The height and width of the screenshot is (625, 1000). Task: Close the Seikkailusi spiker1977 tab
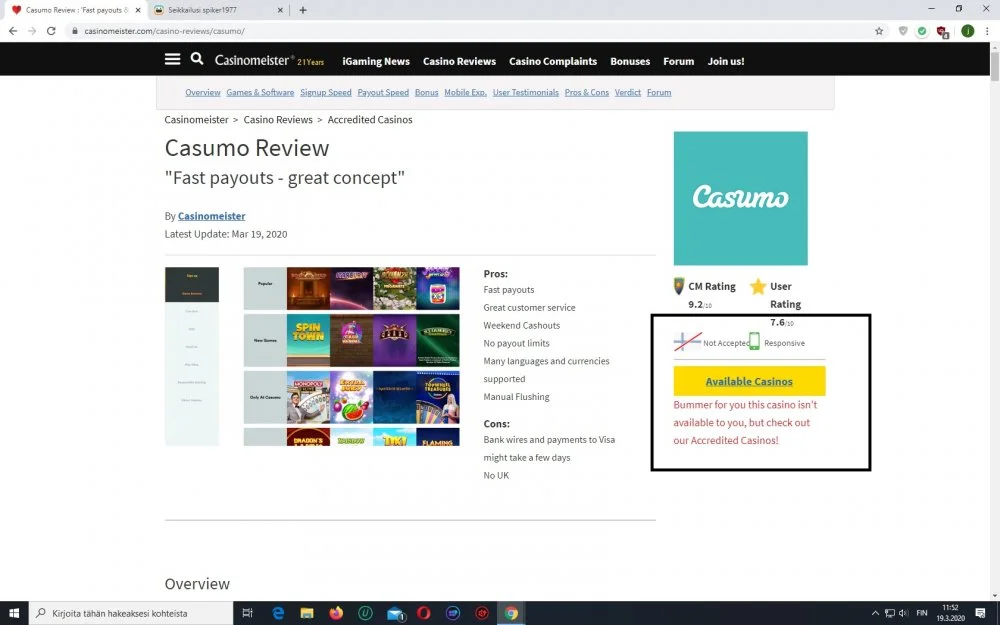click(280, 10)
